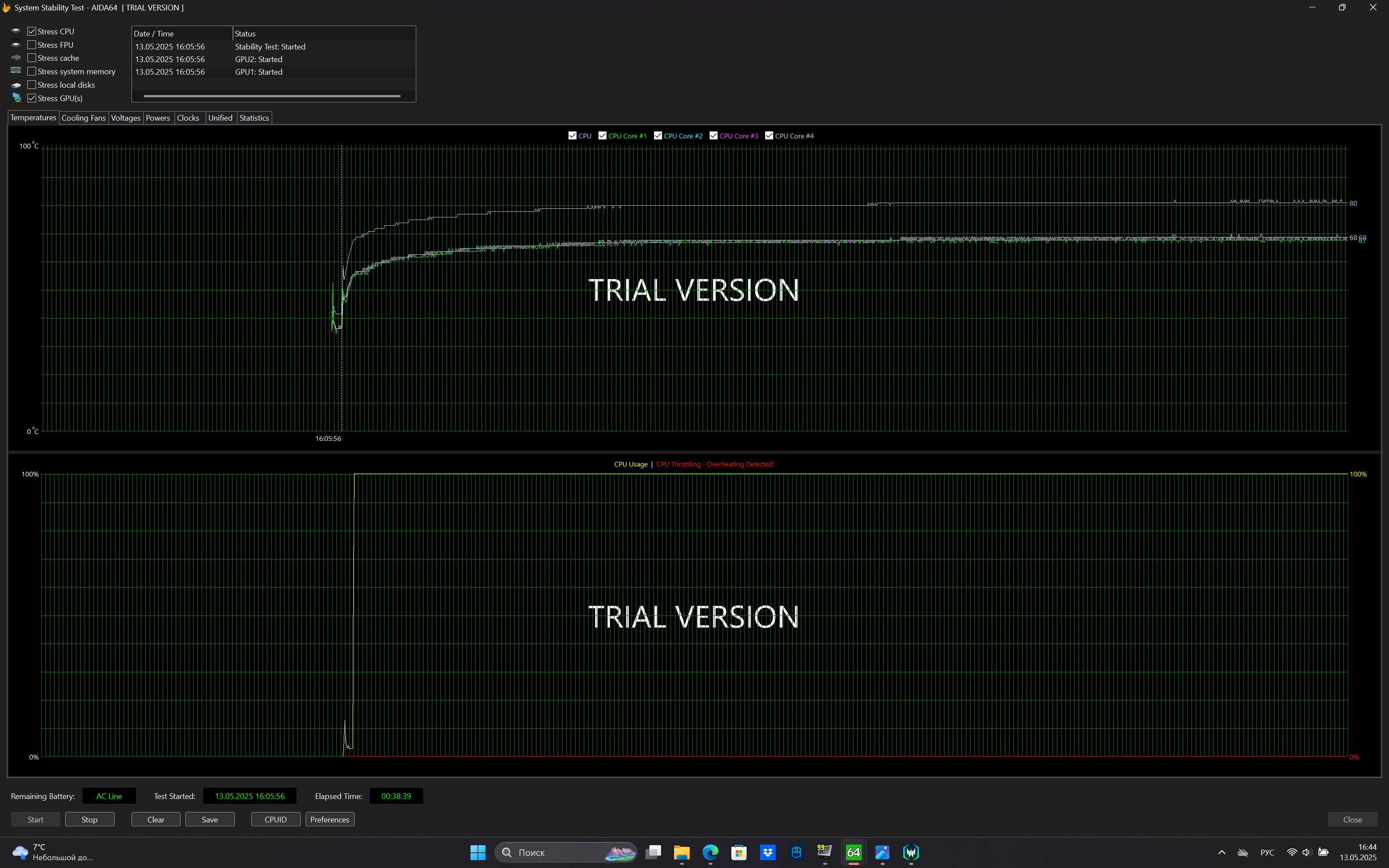Image resolution: width=1389 pixels, height=868 pixels.
Task: Select the GPU2: Started log row
Action: point(274,59)
